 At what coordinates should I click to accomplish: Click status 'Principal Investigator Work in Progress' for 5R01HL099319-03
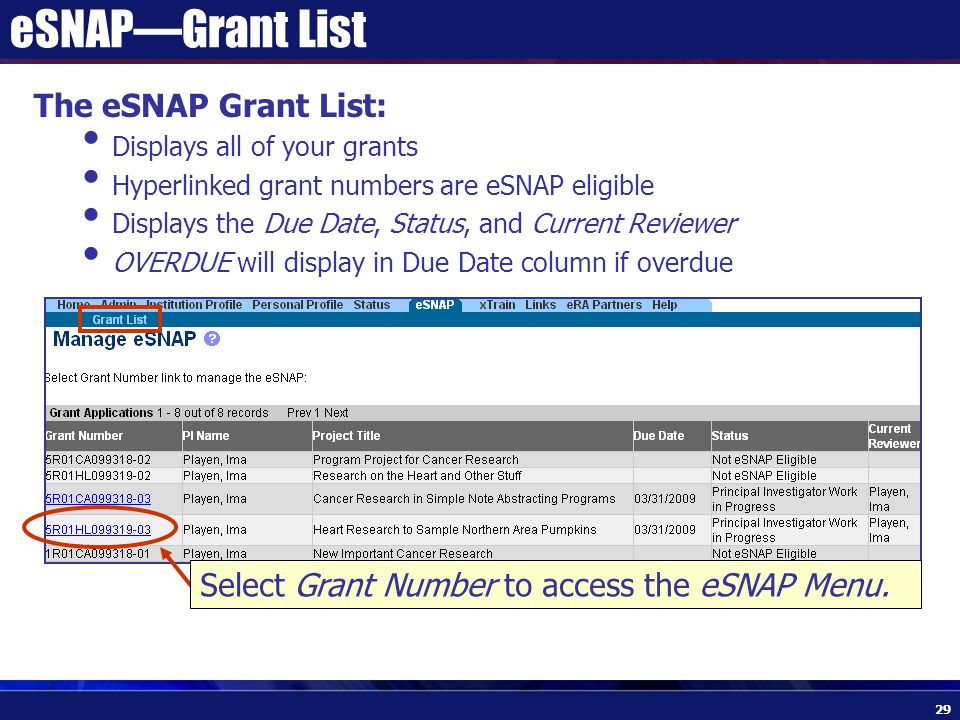point(784,530)
